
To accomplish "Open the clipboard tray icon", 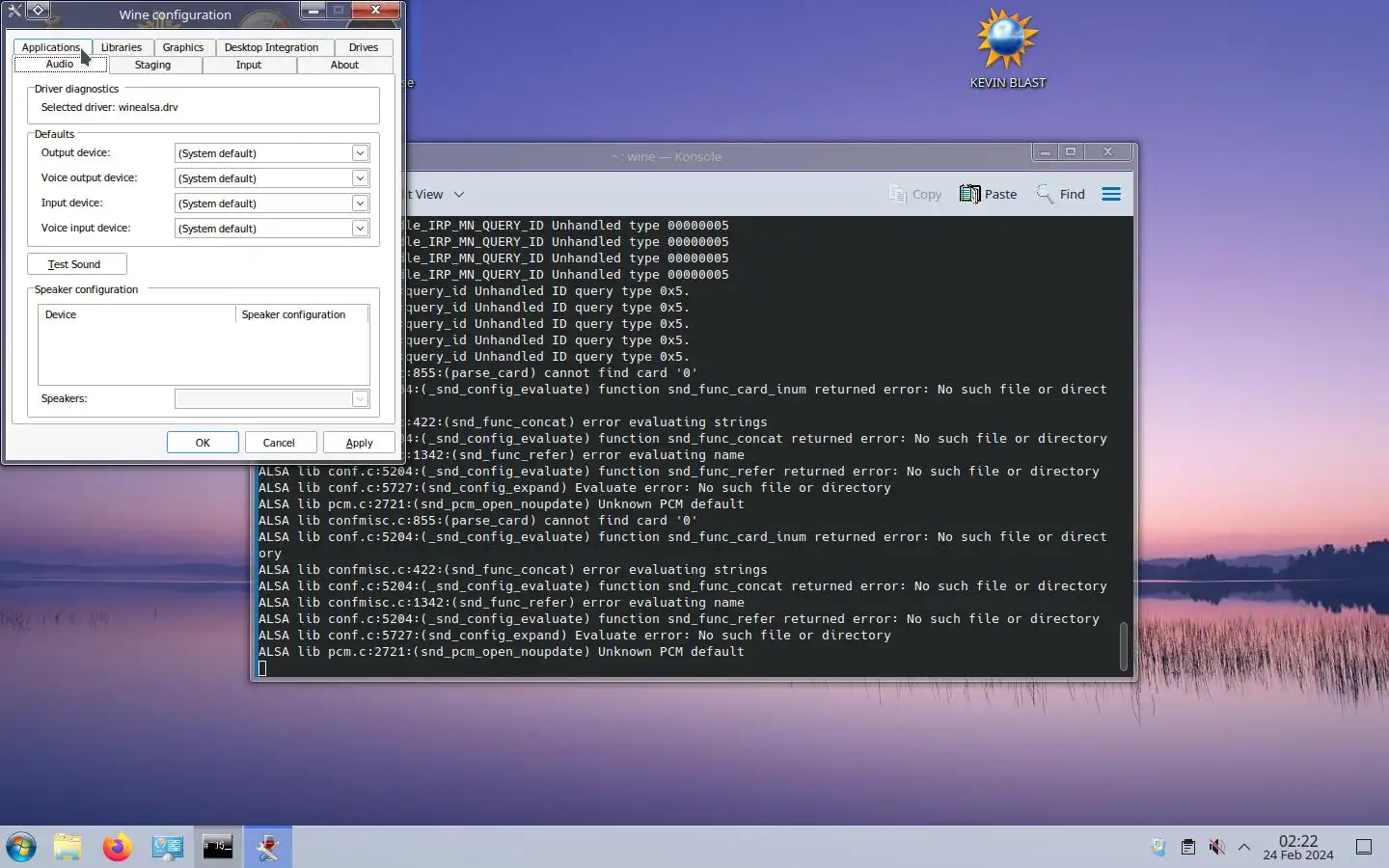I will pyautogui.click(x=1188, y=847).
